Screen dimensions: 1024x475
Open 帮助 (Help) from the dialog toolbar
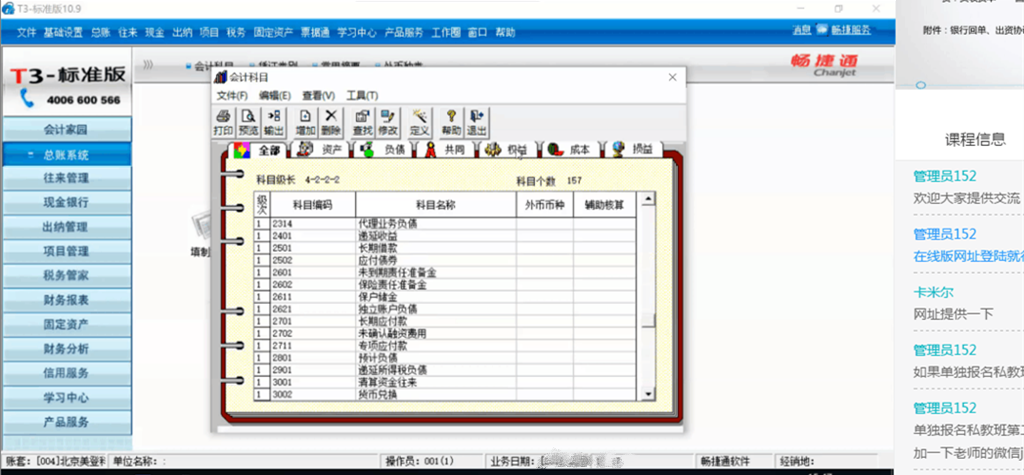point(451,122)
